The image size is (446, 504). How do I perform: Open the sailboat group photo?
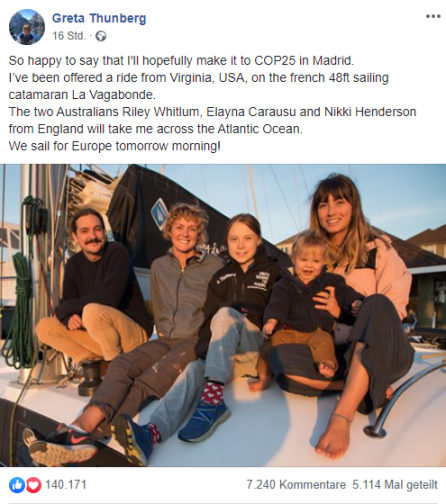[223, 315]
